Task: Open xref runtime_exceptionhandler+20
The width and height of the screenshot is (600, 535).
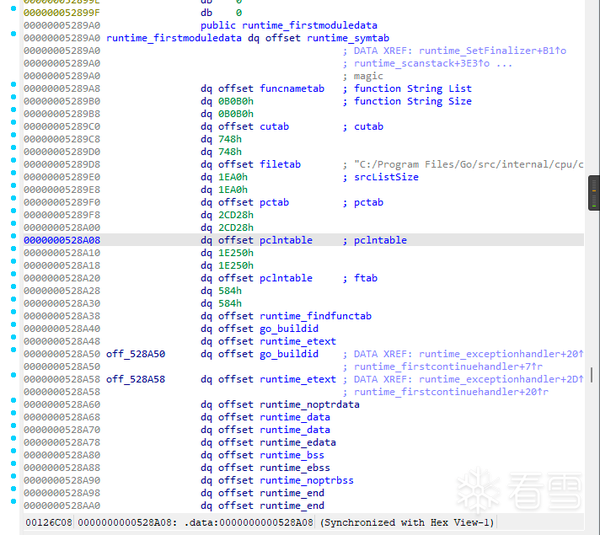Action: click(501, 354)
